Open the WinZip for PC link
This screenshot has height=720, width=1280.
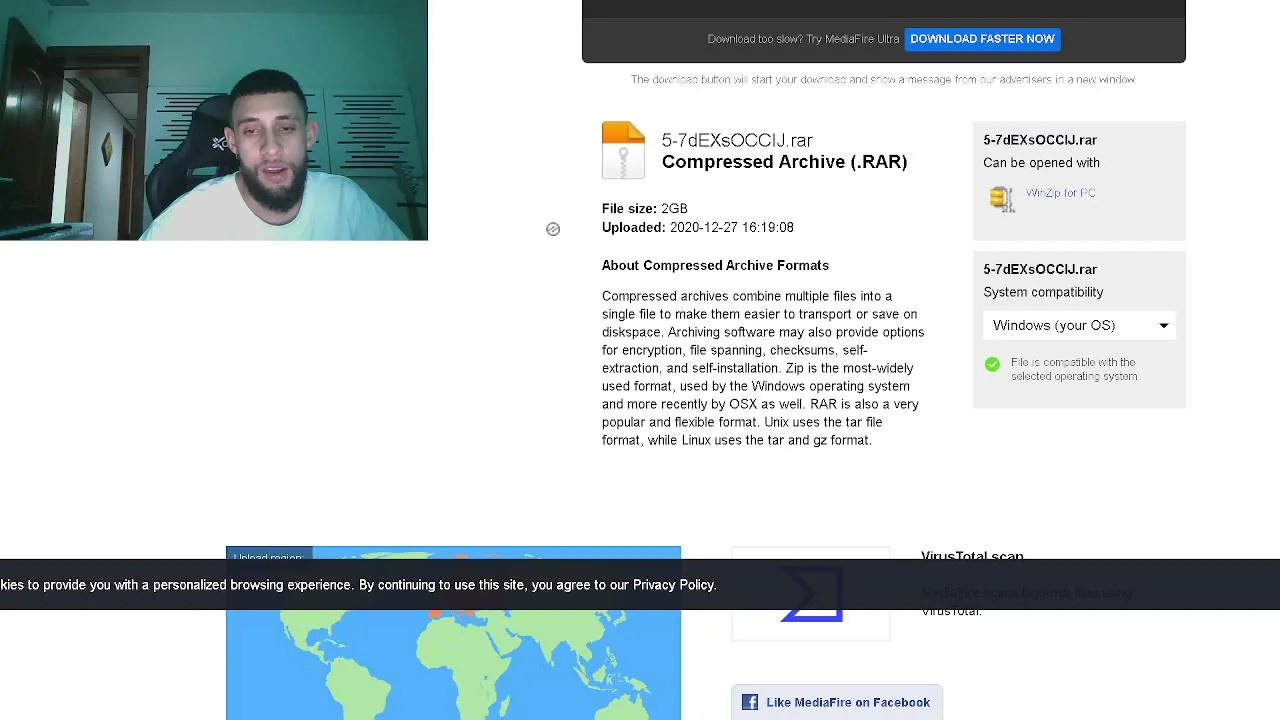(1060, 193)
